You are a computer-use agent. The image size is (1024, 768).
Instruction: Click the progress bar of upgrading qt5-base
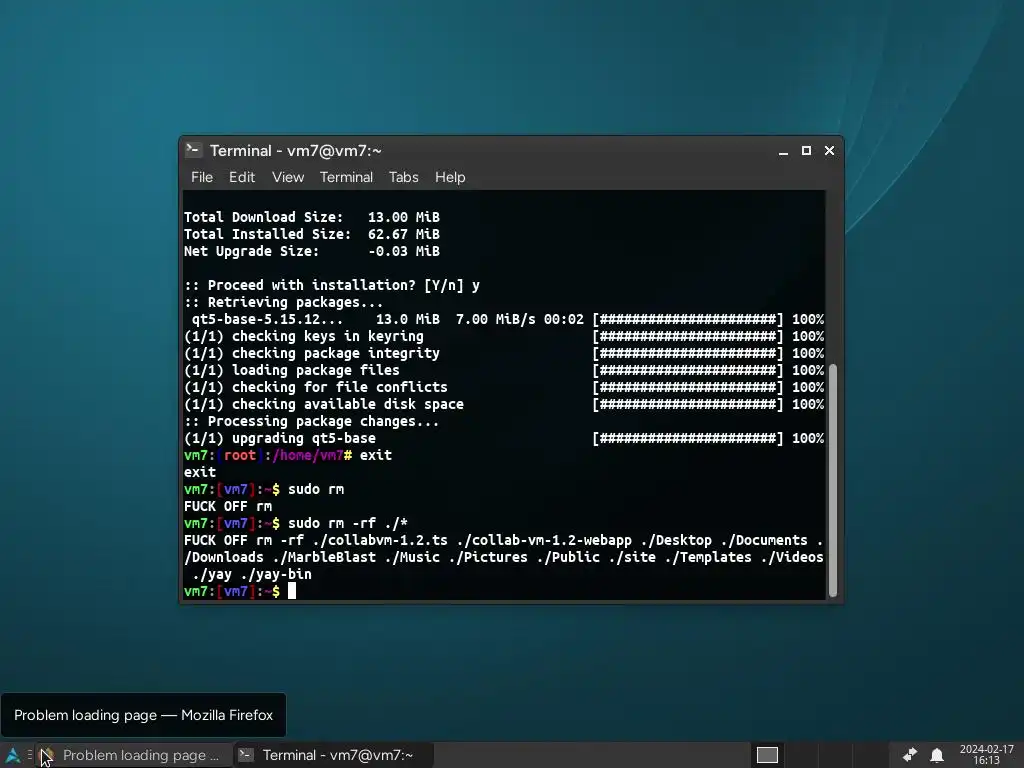point(687,438)
